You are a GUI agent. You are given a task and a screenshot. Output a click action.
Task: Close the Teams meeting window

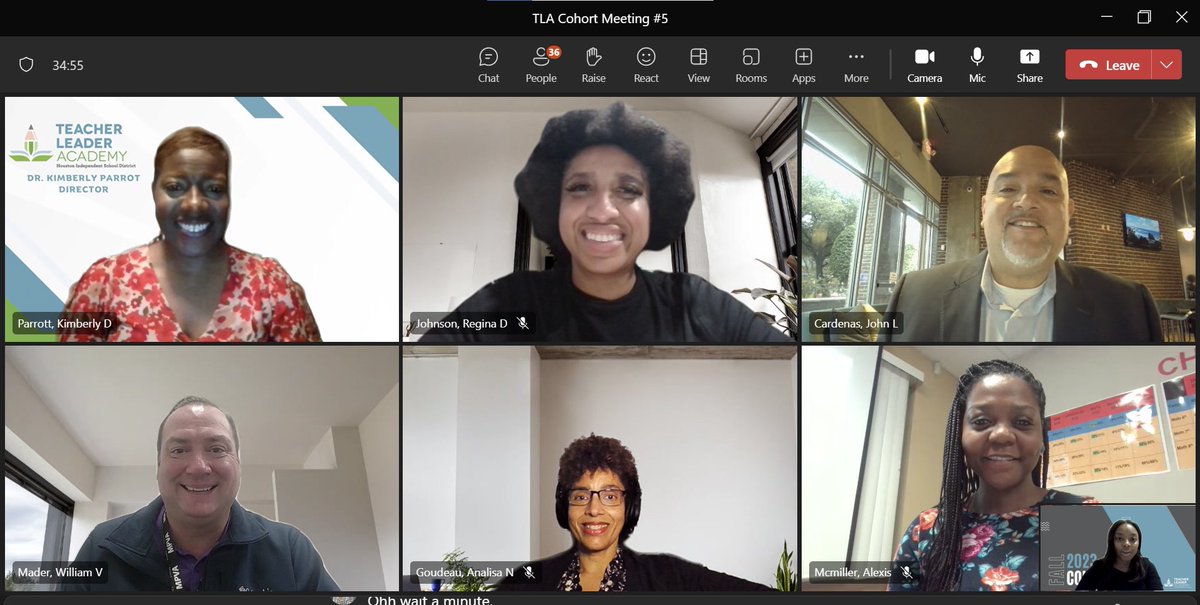[x=1181, y=17]
